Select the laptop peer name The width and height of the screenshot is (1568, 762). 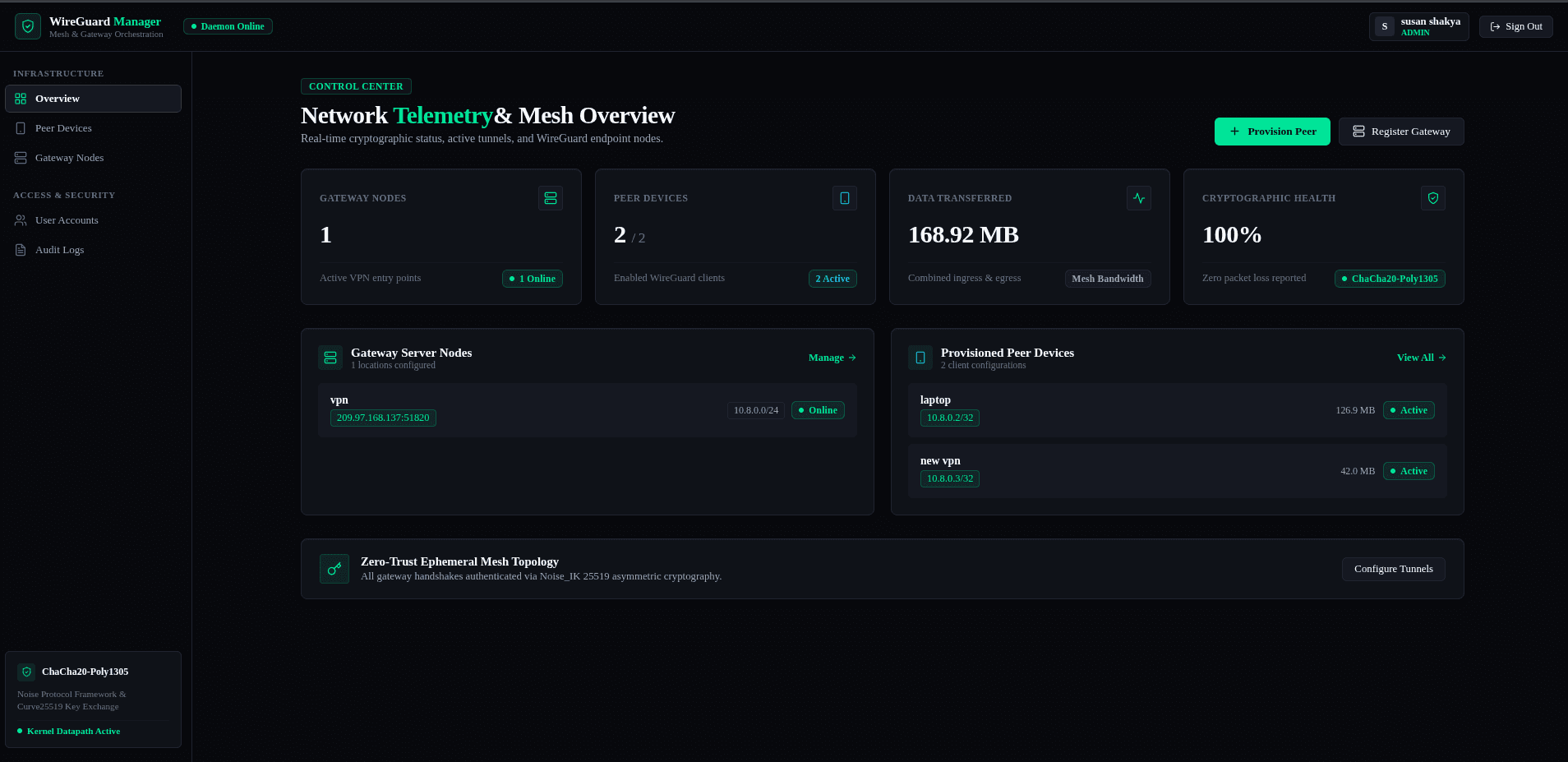point(935,399)
